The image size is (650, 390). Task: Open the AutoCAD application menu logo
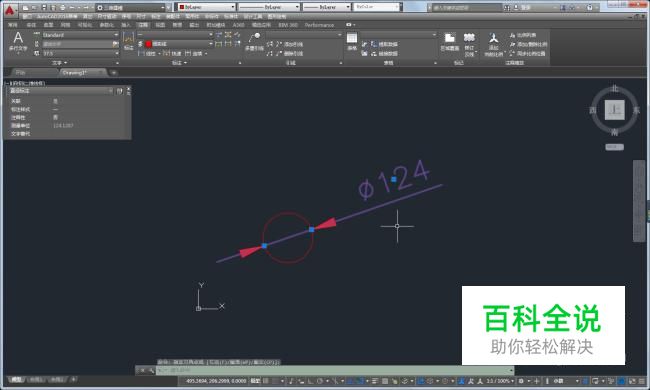9,10
